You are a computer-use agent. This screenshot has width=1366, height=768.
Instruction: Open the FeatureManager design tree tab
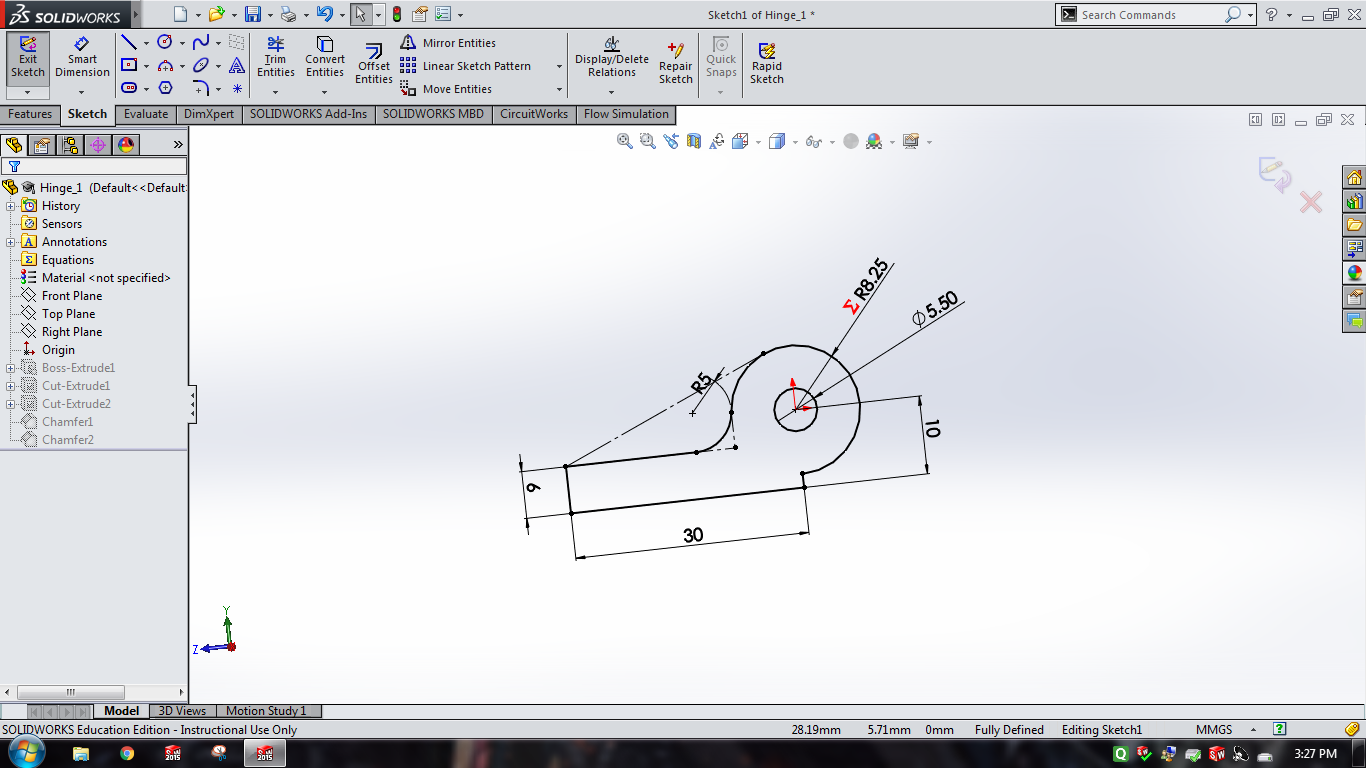tap(13, 144)
